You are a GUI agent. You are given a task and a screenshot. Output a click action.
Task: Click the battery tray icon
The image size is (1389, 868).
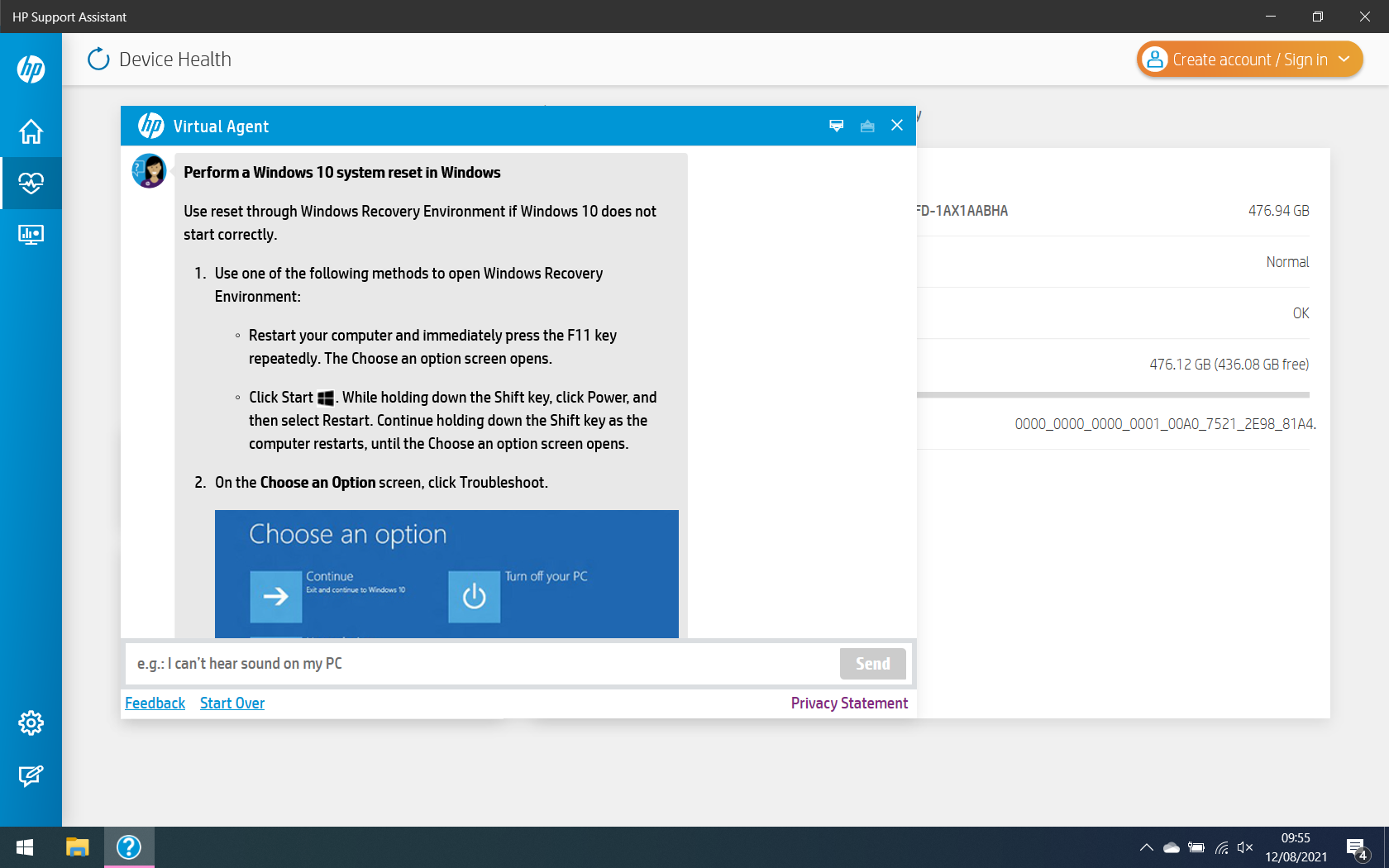point(1196,847)
